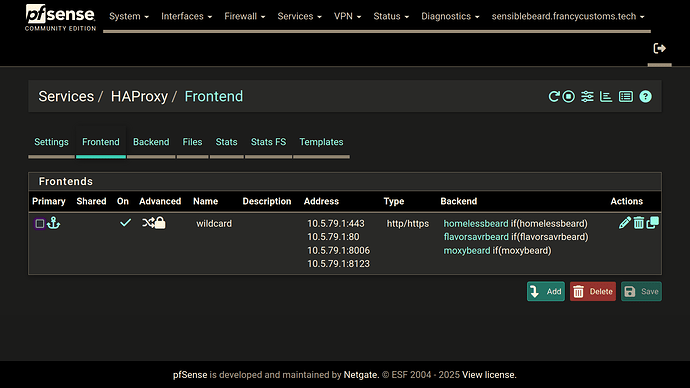Open the sensiblebeard.francycustoms.tech menu
The height and width of the screenshot is (388, 690).
coord(568,16)
